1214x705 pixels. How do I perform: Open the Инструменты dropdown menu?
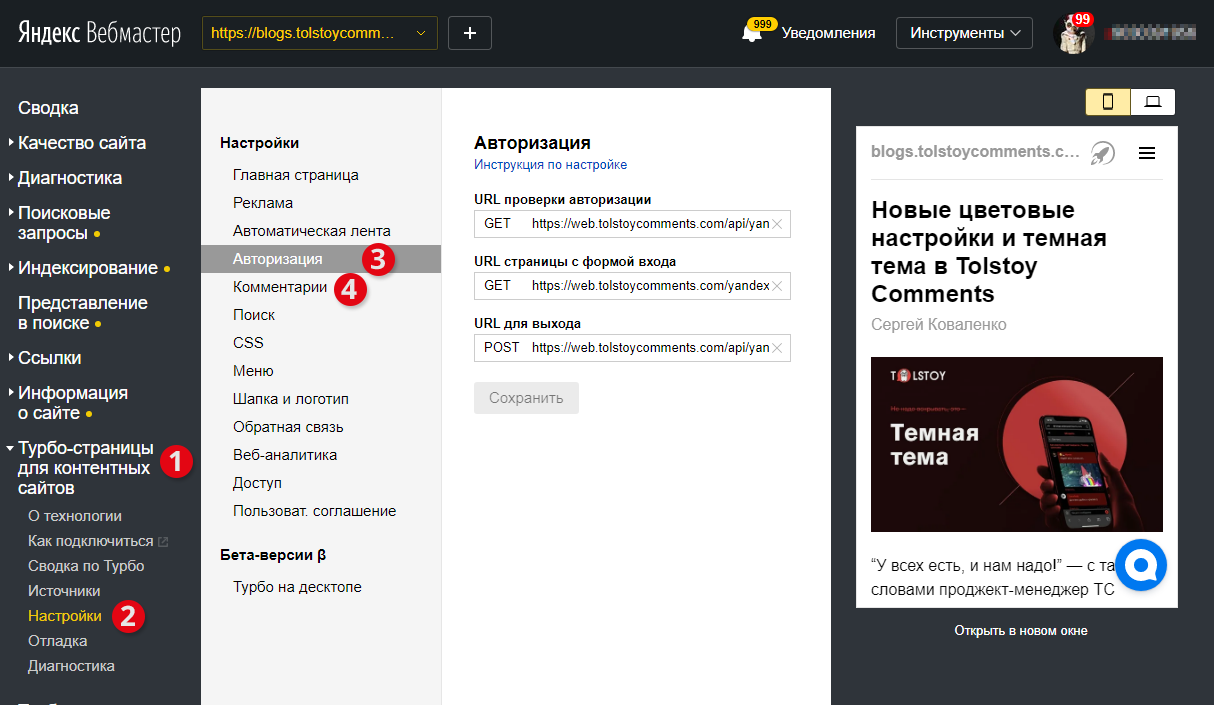965,33
